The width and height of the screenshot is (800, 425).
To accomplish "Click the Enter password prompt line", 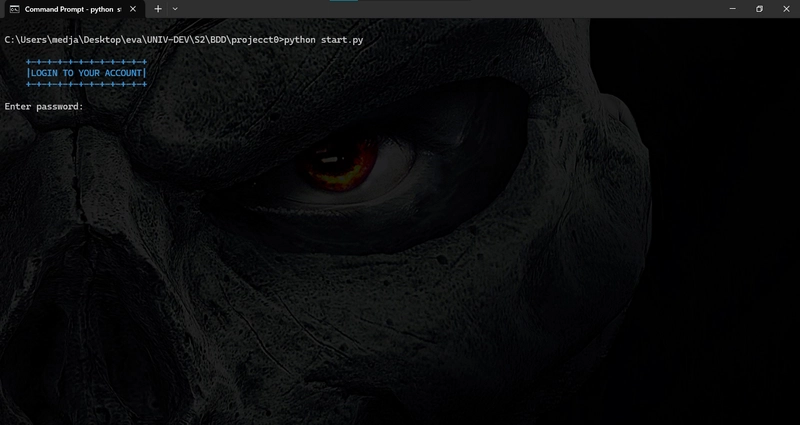I will (44, 107).
